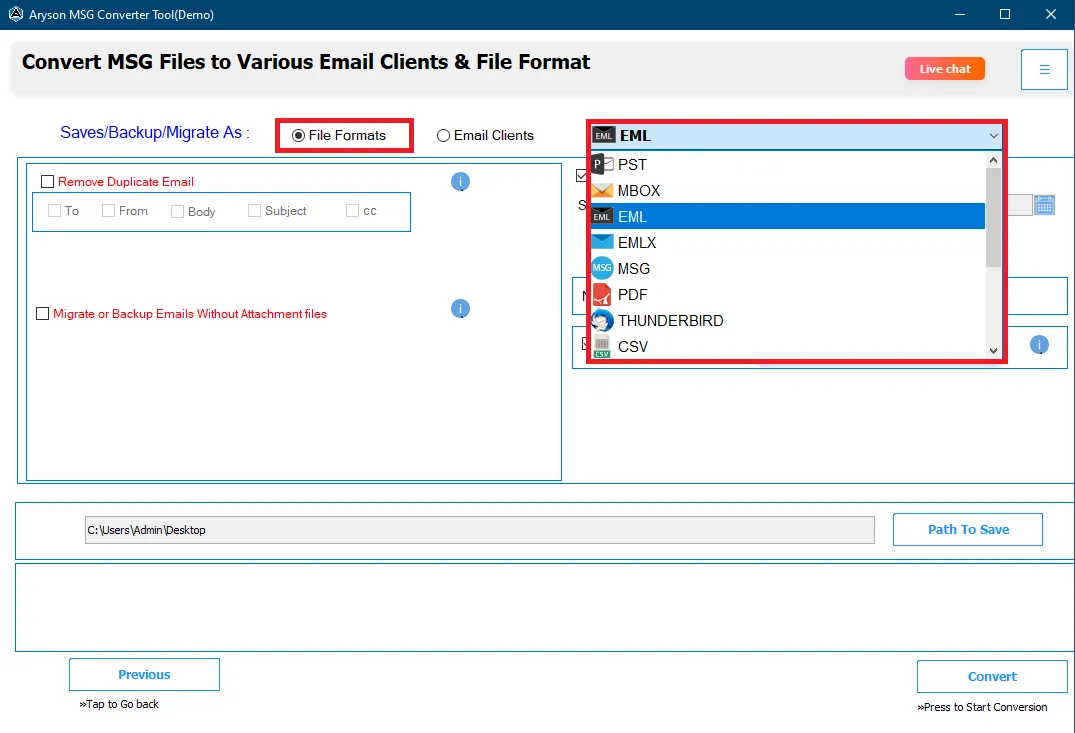
Task: Click the PST Outlook icon in list
Action: coord(603,165)
